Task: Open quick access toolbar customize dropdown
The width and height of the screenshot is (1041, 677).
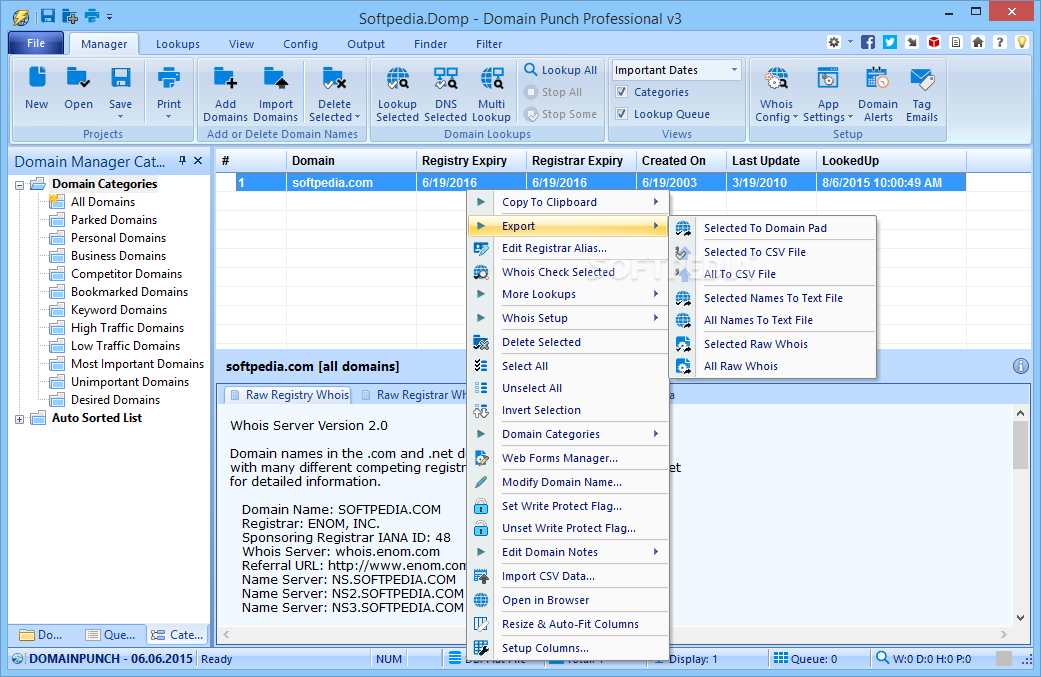Action: click(110, 17)
